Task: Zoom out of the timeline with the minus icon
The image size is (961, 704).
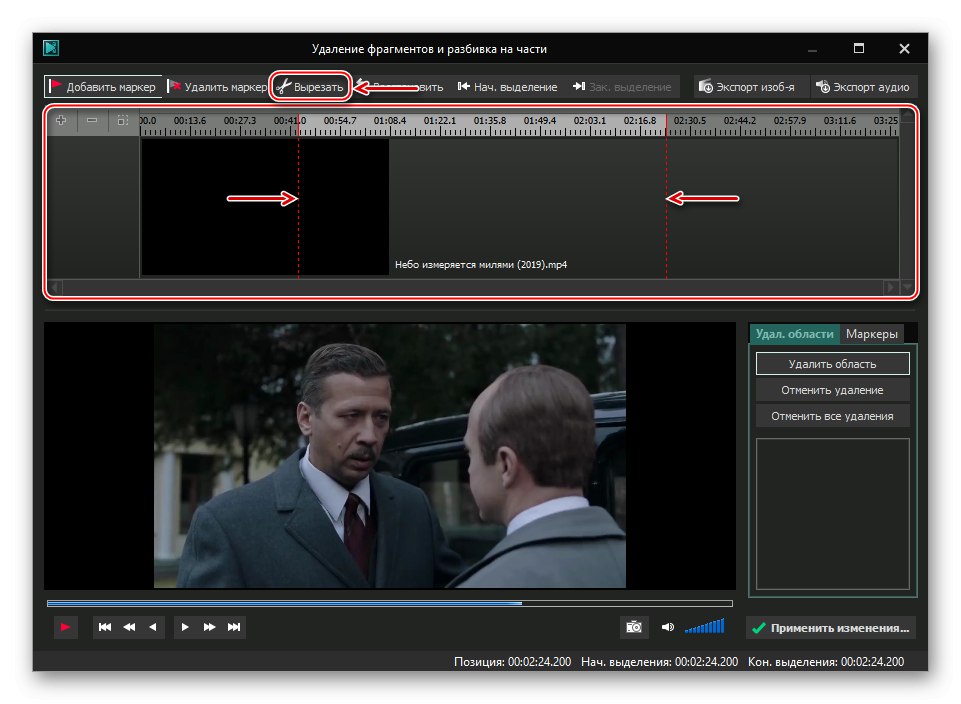Action: [x=91, y=120]
